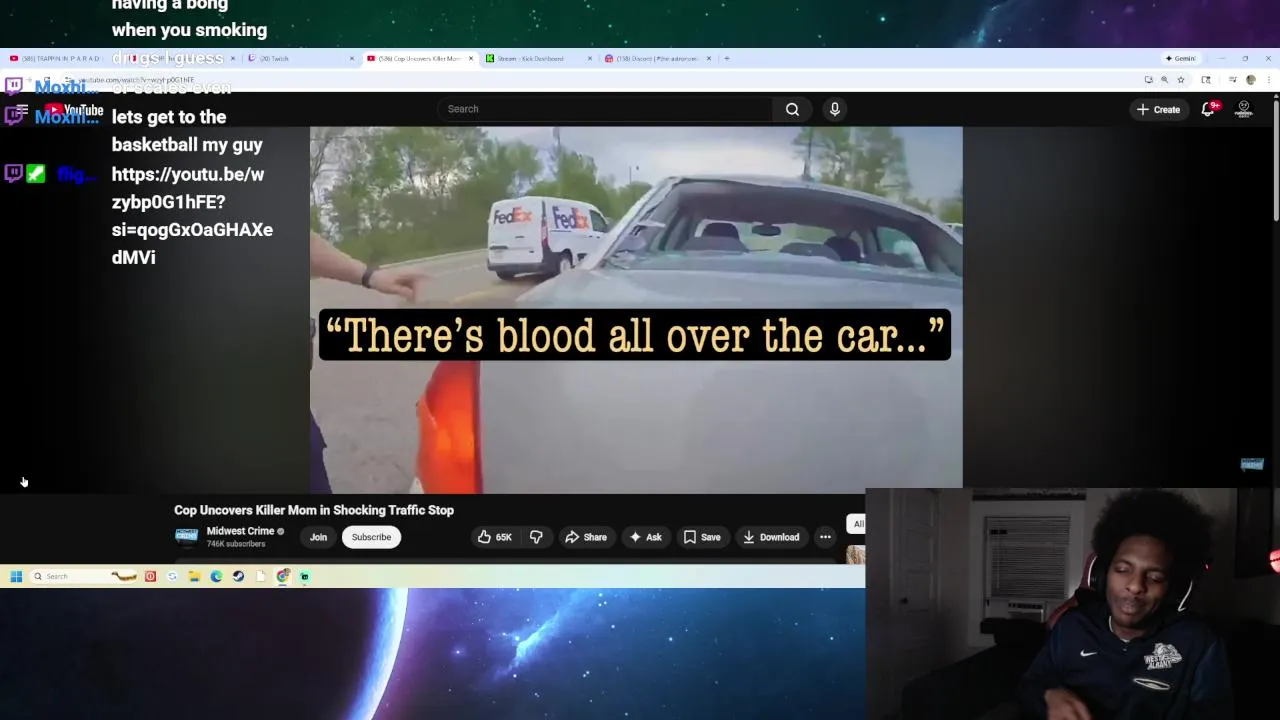The height and width of the screenshot is (720, 1280).
Task: Close the Kick Dashboard tab
Action: pyautogui.click(x=590, y=58)
